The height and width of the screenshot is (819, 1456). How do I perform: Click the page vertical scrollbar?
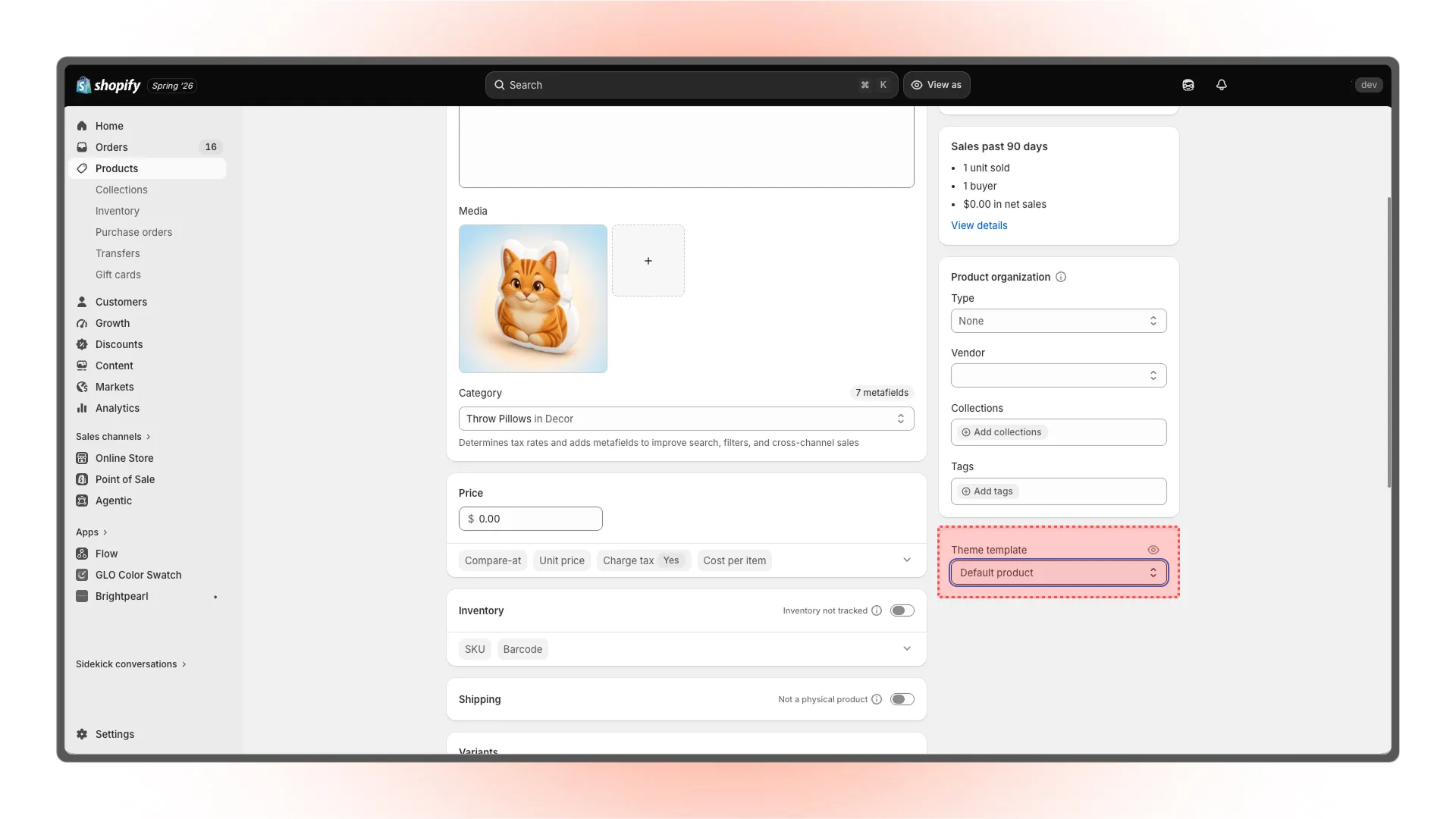[x=1389, y=343]
